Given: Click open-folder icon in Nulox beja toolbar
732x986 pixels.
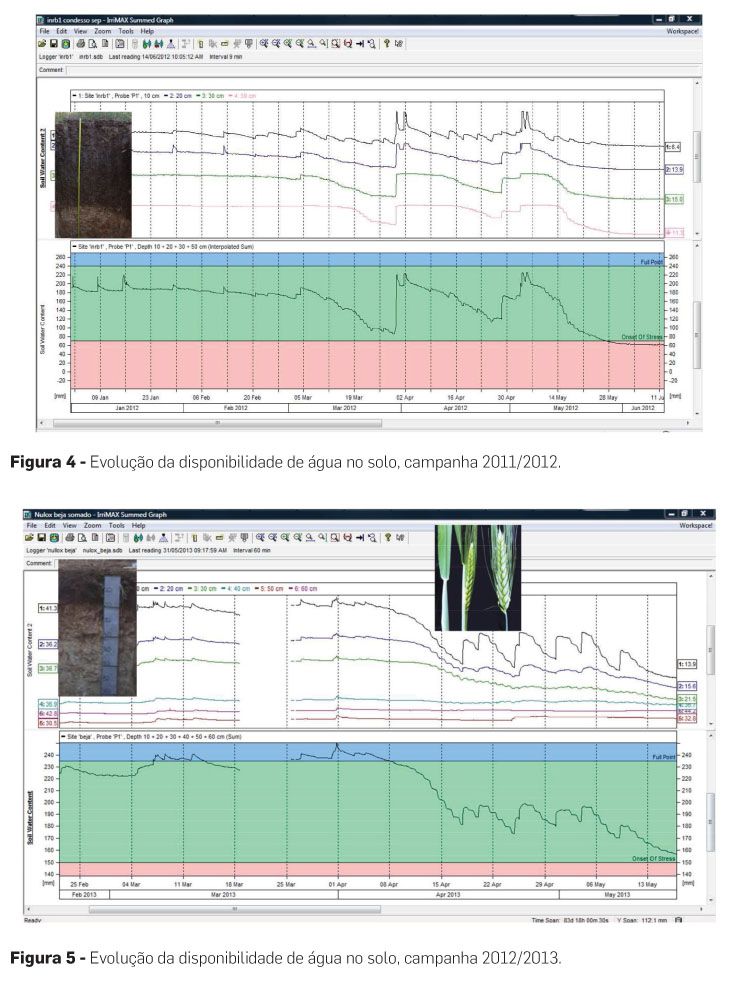Looking at the screenshot, I should click(30, 538).
